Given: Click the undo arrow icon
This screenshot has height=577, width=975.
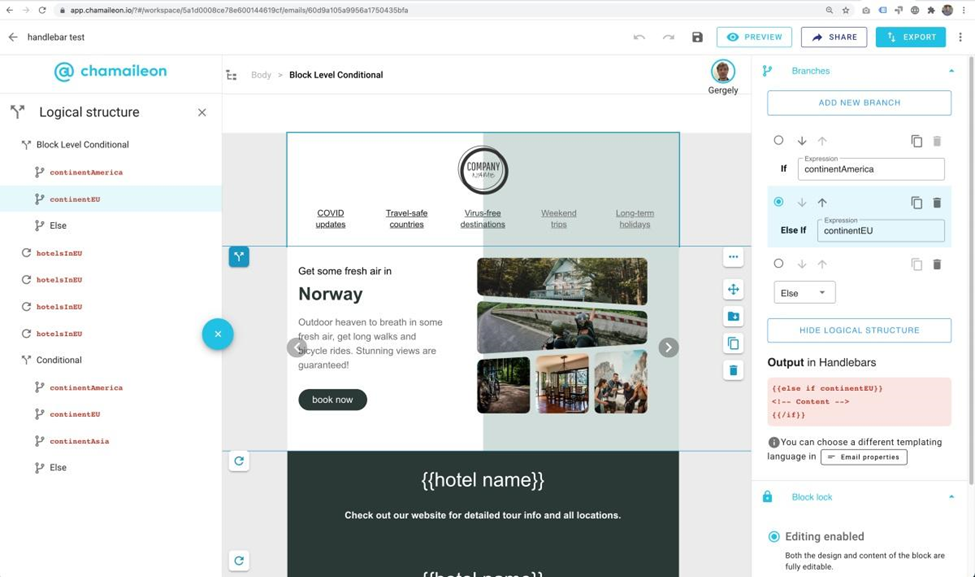Looking at the screenshot, I should click(x=639, y=37).
